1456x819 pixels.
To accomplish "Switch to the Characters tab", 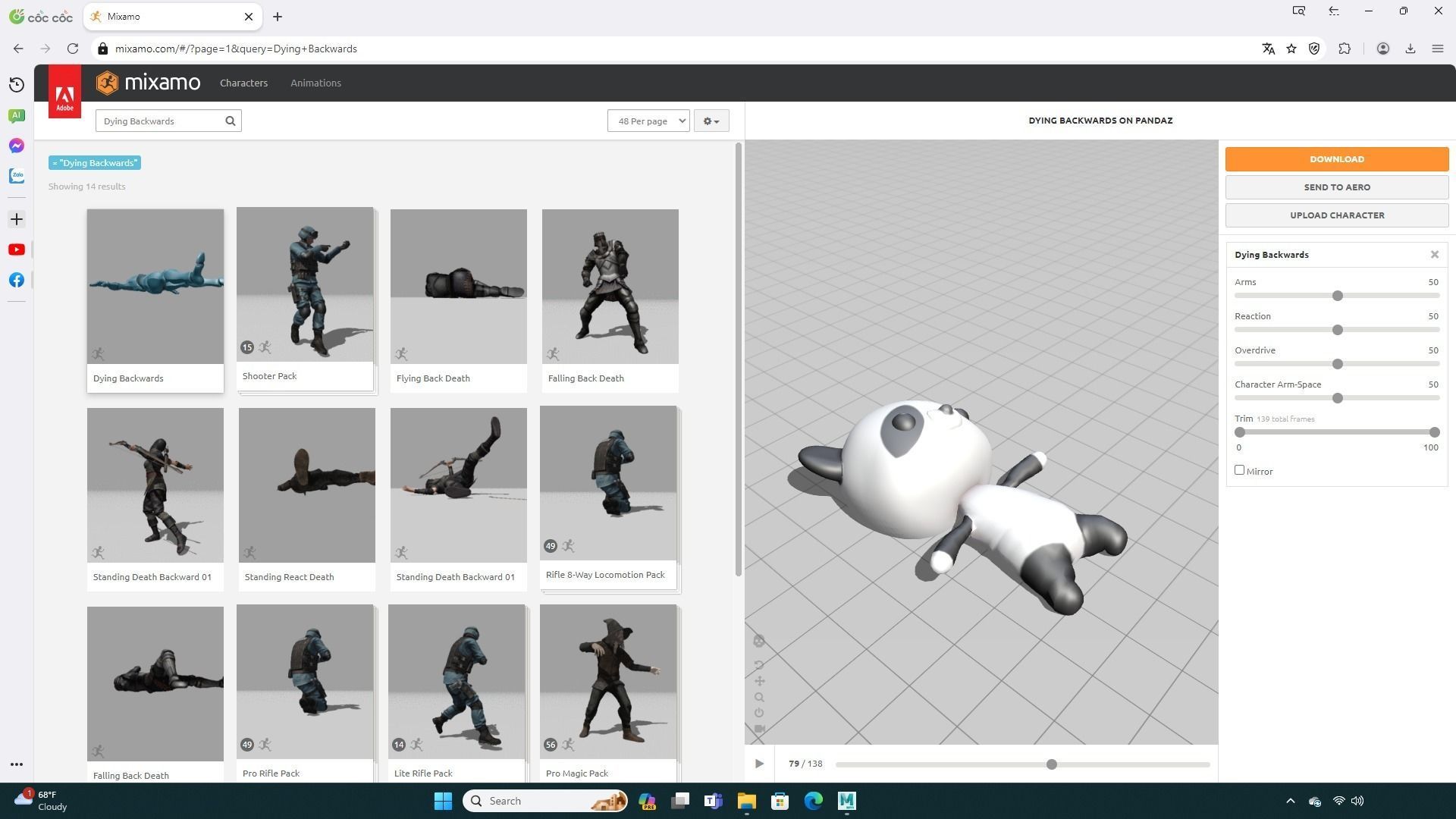I will [243, 83].
